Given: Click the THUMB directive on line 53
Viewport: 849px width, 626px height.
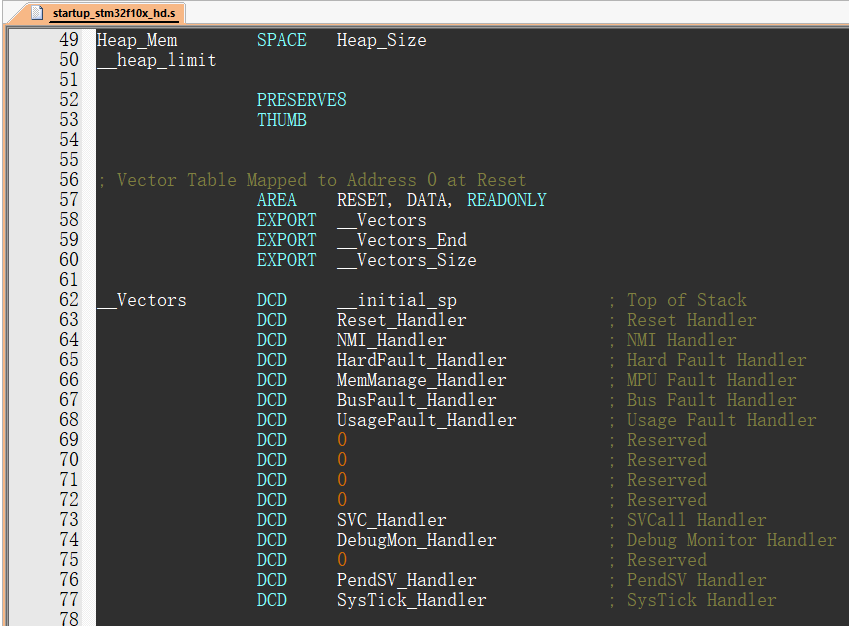Looking at the screenshot, I should click(281, 119).
